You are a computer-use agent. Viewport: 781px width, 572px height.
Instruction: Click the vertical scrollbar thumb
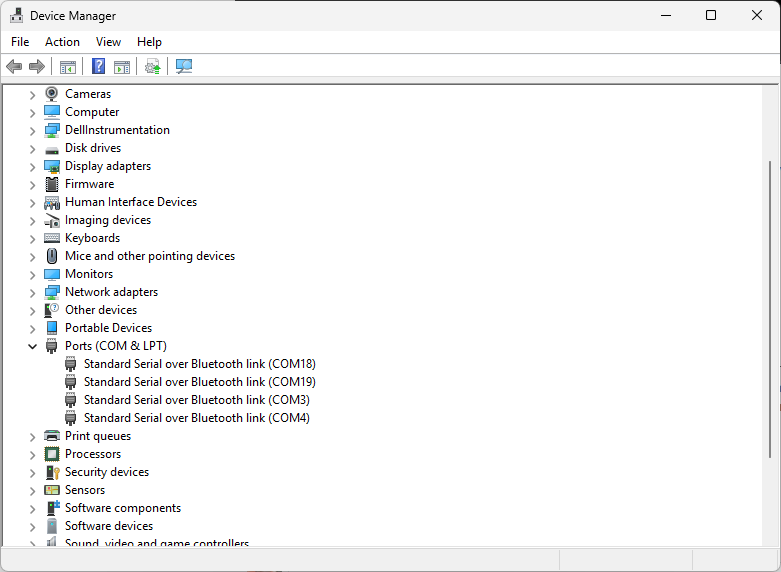click(x=770, y=309)
